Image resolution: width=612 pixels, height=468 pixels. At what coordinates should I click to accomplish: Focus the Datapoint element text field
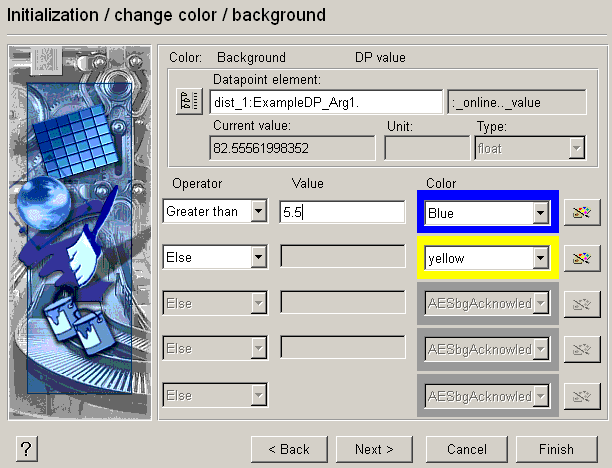click(325, 102)
